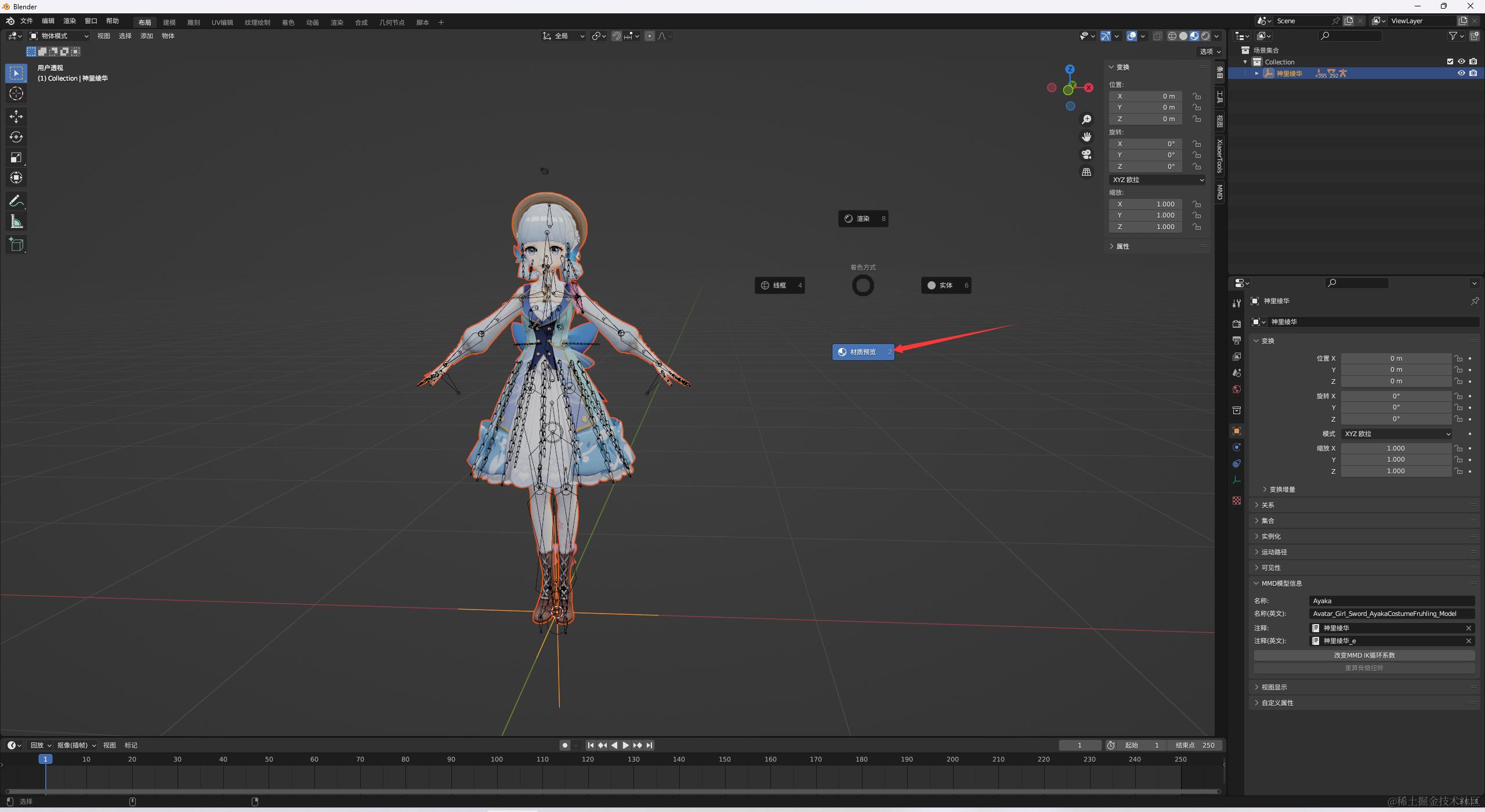The image size is (1485, 812).
Task: Toggle visibility eye of 神里绫华 in outliner
Action: tap(1461, 73)
